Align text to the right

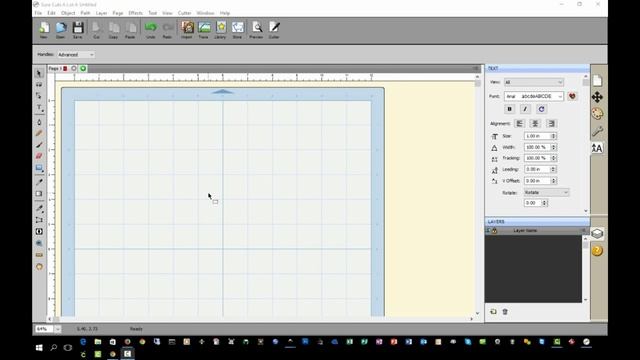click(x=551, y=123)
